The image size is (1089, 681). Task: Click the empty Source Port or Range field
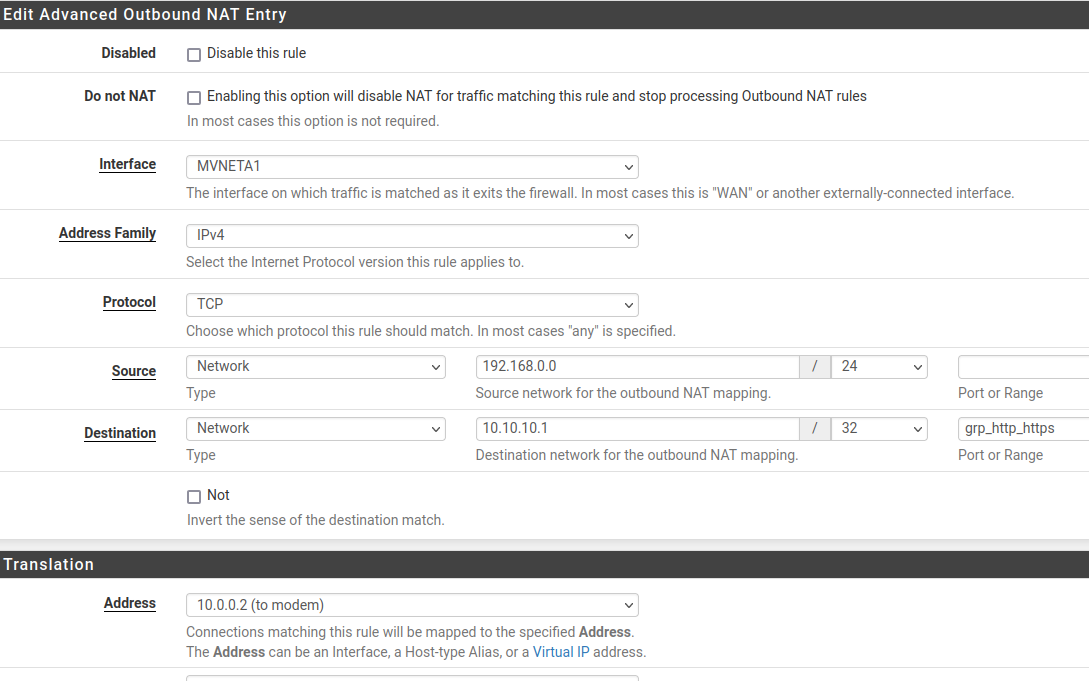coord(1023,367)
